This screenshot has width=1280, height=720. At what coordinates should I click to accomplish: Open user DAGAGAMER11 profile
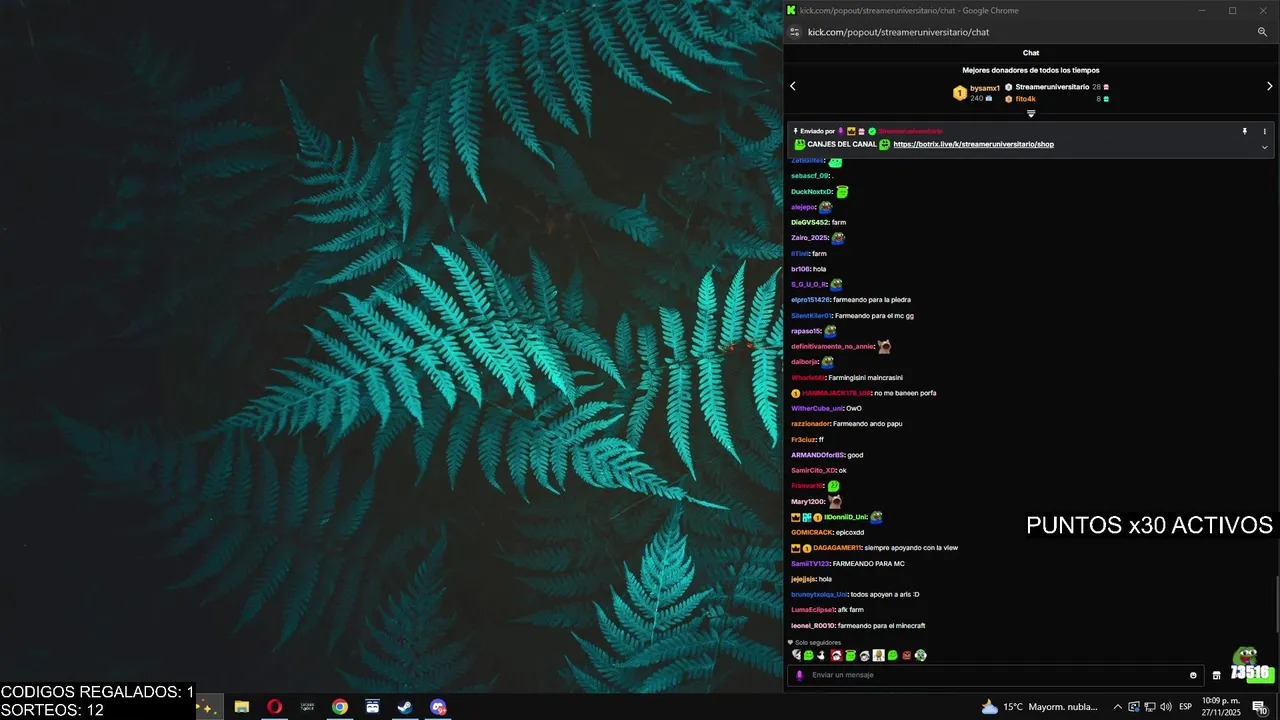click(837, 548)
